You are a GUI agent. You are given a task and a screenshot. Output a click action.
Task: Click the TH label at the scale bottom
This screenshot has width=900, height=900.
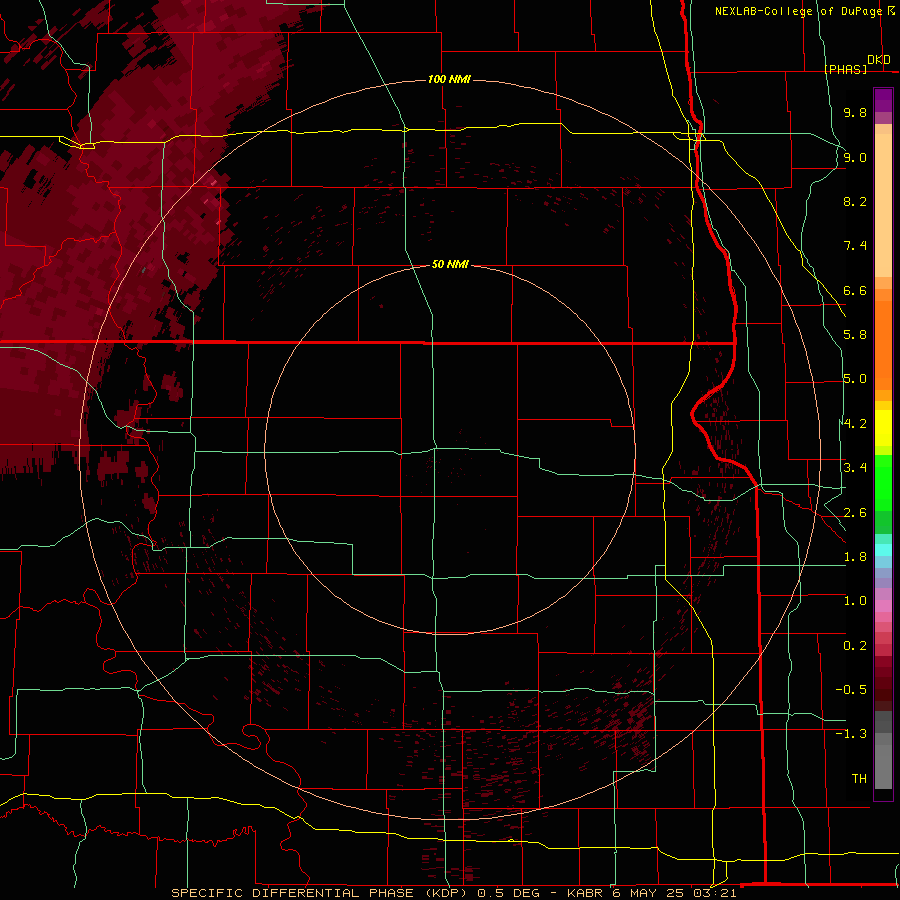859,779
